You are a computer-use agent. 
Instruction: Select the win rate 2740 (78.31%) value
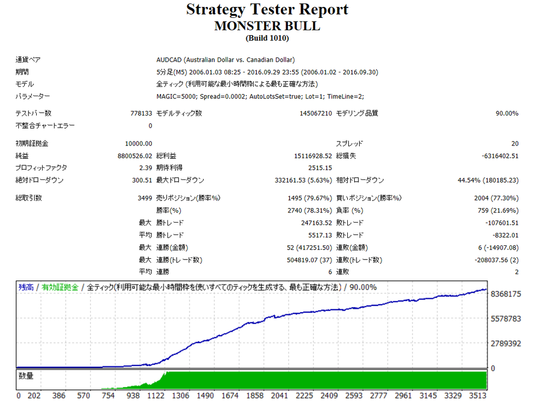[x=310, y=210]
